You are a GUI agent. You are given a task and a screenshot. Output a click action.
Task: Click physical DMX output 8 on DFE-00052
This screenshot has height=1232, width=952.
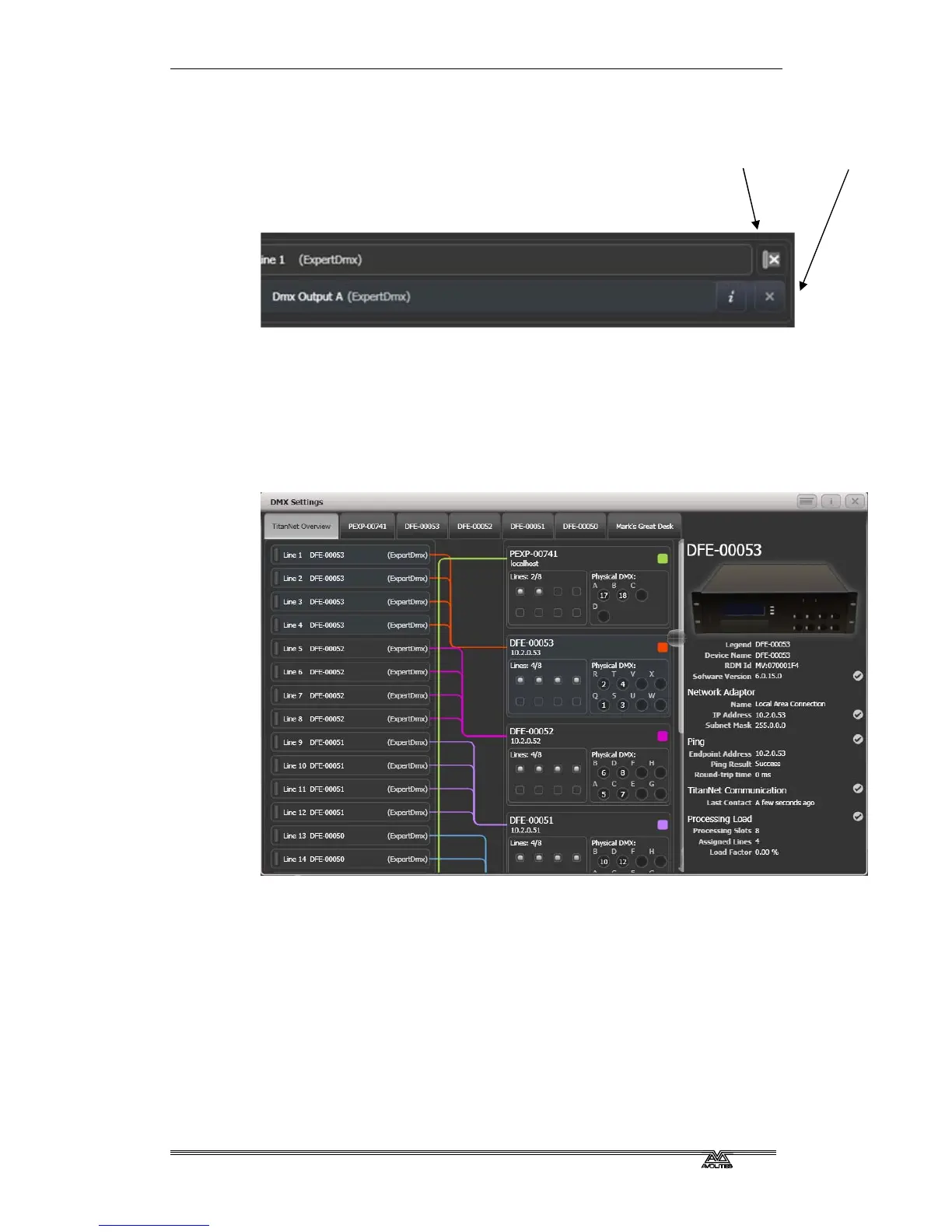[x=622, y=773]
